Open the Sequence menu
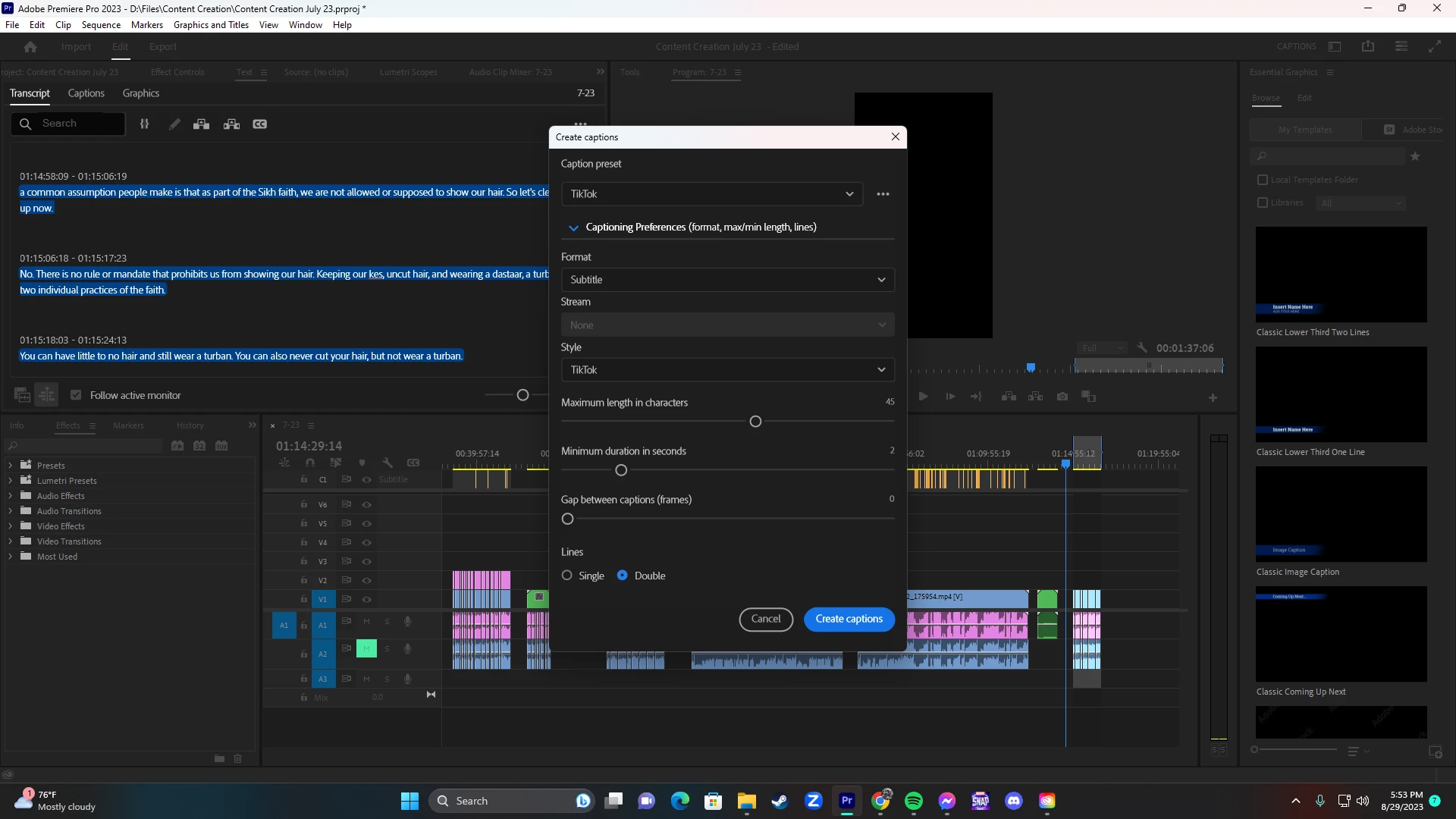This screenshot has height=819, width=1456. pyautogui.click(x=101, y=25)
